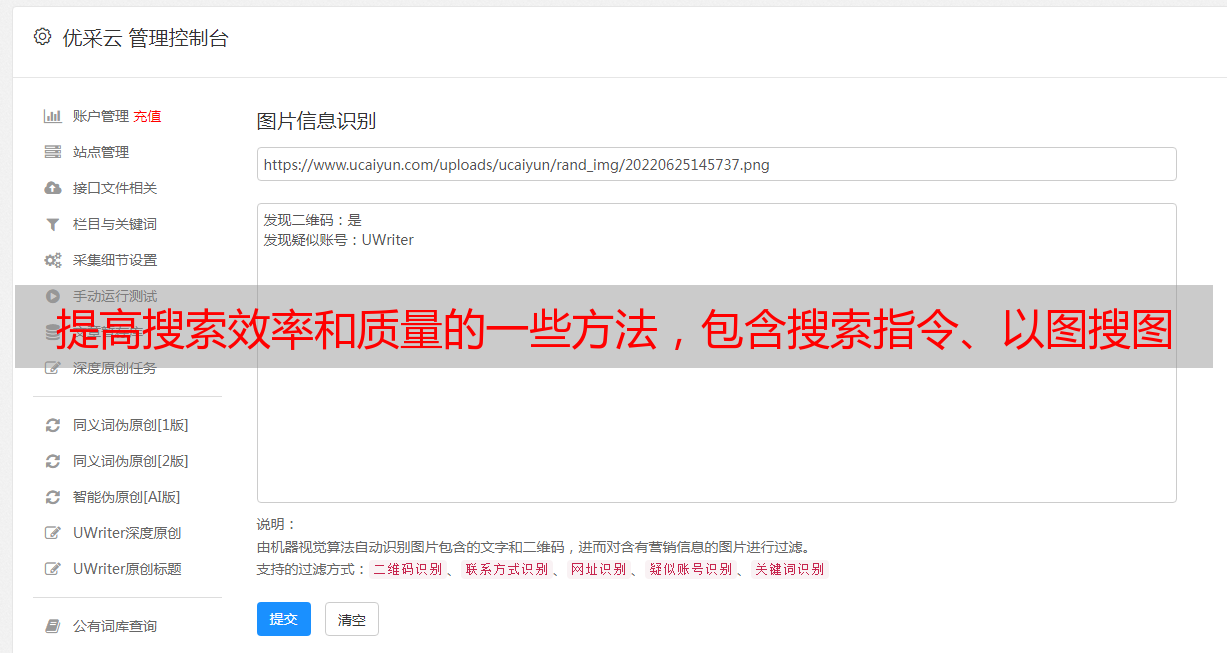The image size is (1227, 653).
Task: Select 同义词伪原创[2版] menu entry
Action: 130,461
